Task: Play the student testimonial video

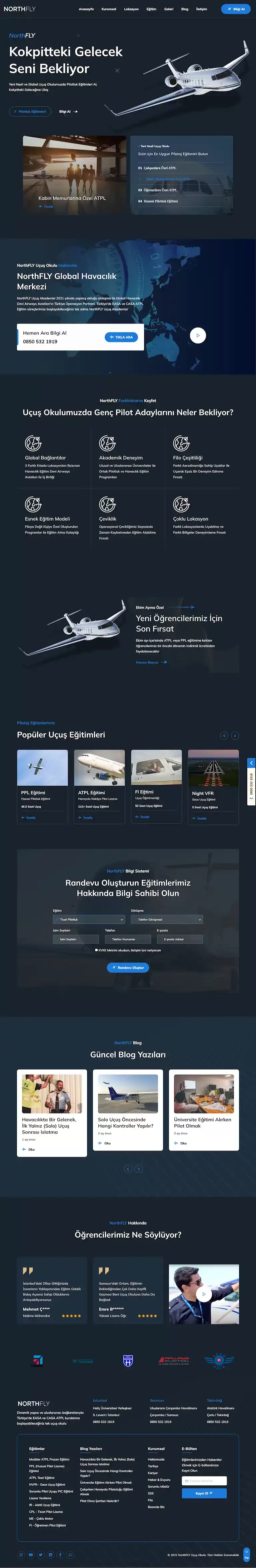Action: [204, 1294]
